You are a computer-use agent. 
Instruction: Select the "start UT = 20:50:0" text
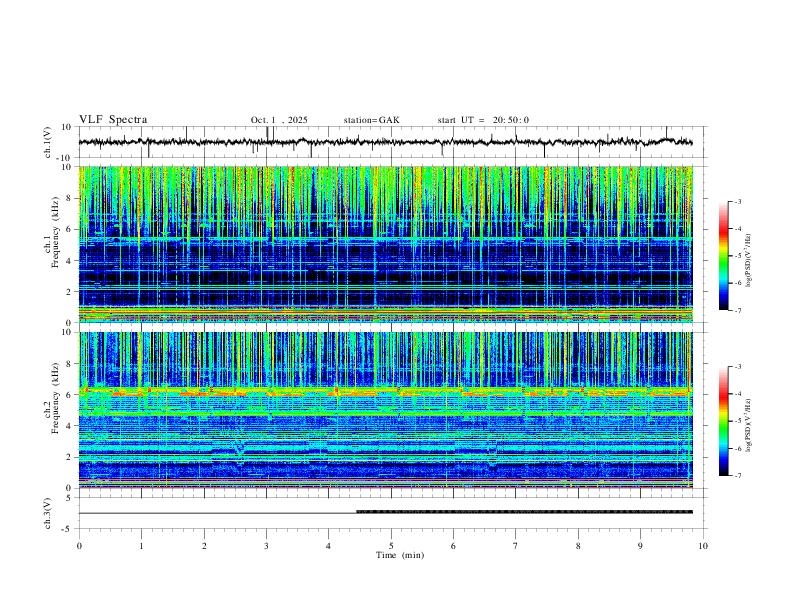[x=483, y=120]
